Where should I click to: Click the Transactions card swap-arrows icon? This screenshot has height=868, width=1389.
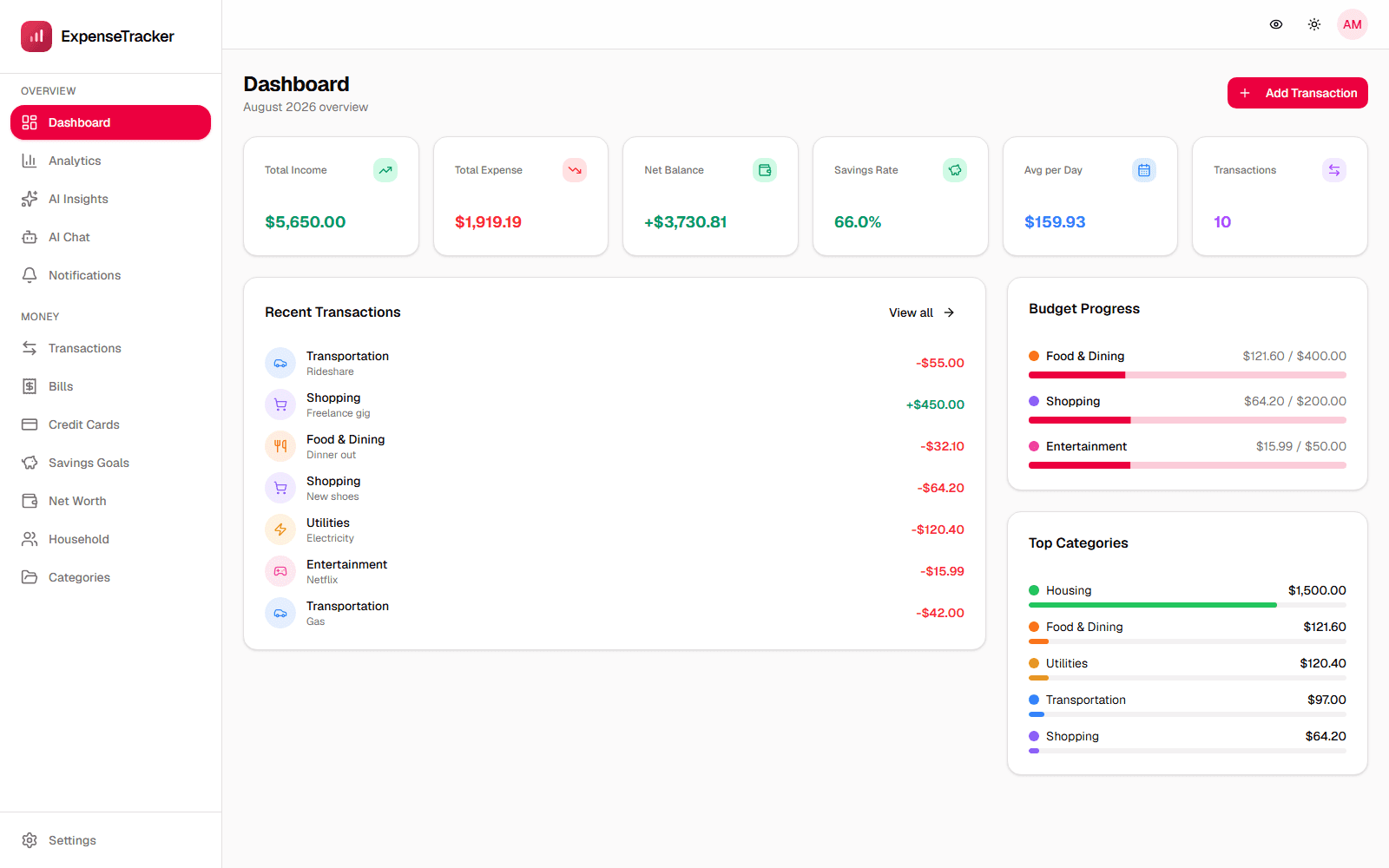coord(1334,170)
